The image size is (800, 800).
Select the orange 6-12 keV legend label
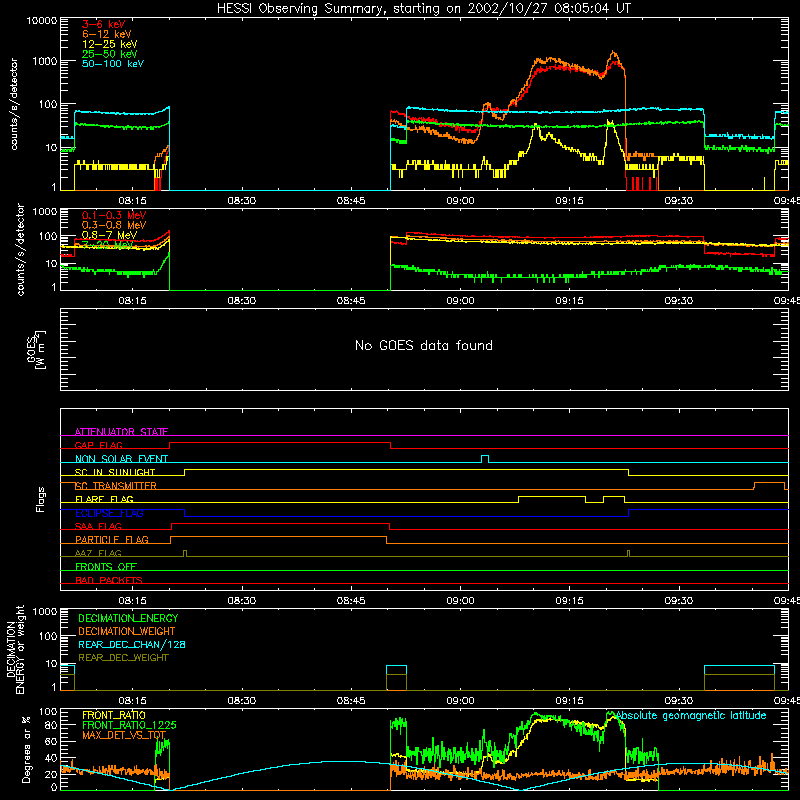click(107, 34)
